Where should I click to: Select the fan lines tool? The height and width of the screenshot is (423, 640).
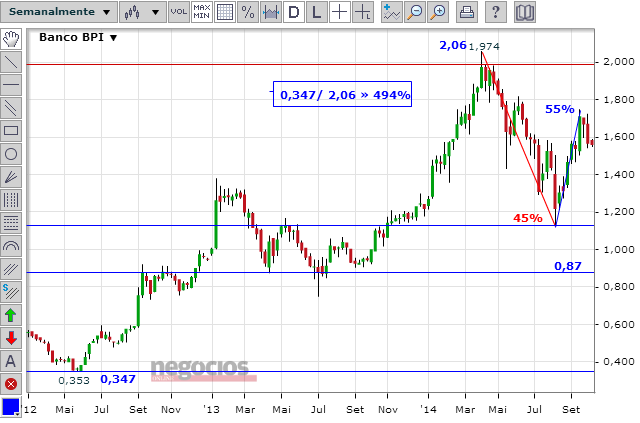[11, 177]
